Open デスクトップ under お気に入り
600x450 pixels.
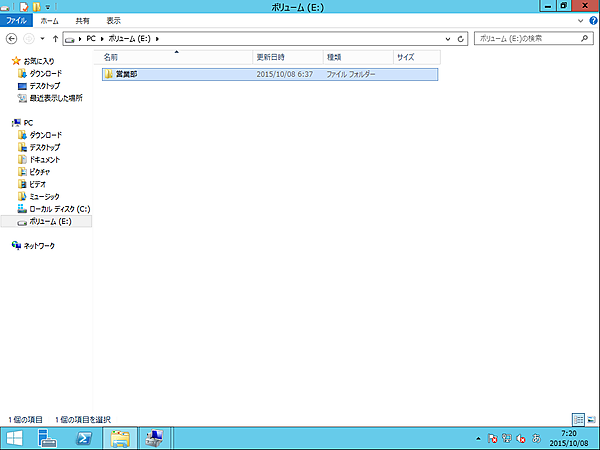click(x=39, y=86)
